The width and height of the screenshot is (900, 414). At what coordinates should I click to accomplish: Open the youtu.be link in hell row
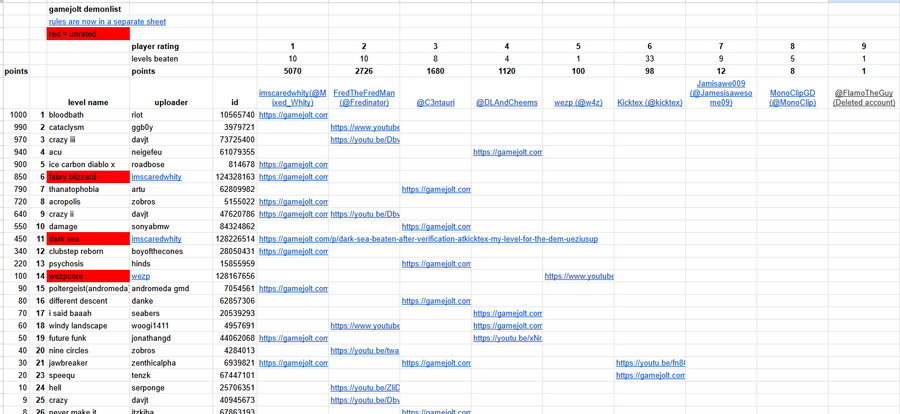(365, 388)
